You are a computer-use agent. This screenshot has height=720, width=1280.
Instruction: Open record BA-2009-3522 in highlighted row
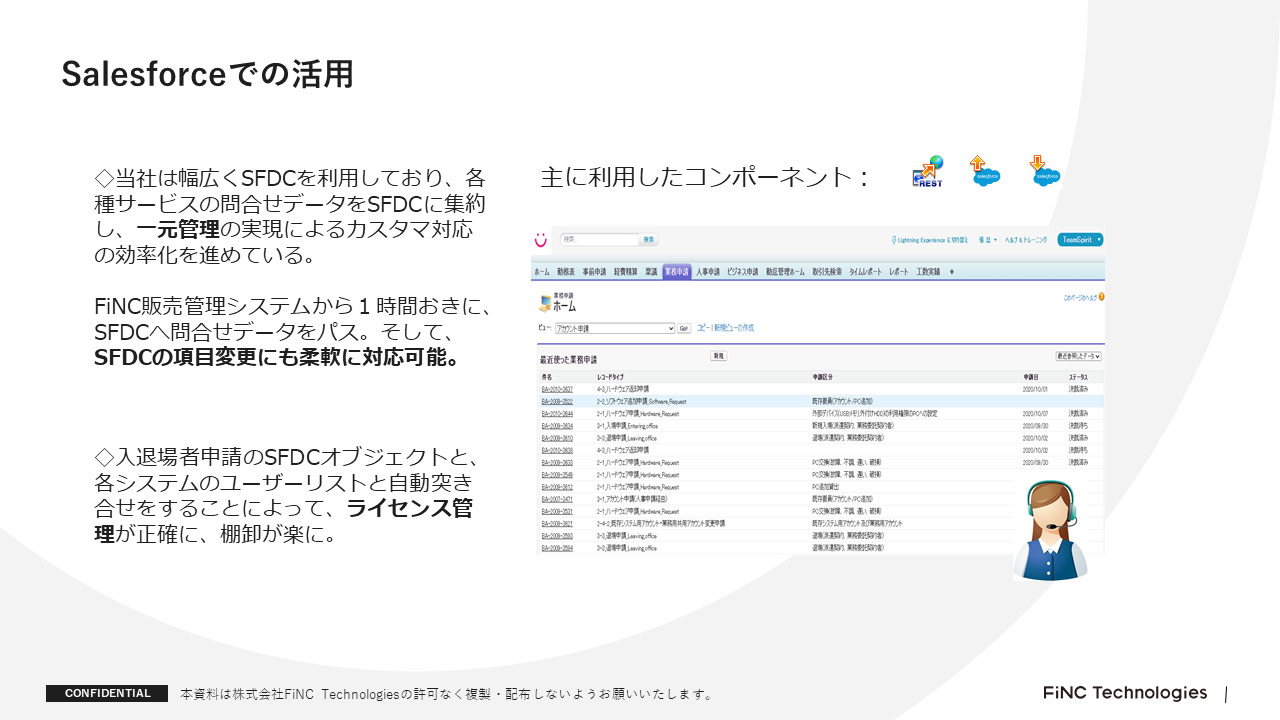[x=557, y=401]
